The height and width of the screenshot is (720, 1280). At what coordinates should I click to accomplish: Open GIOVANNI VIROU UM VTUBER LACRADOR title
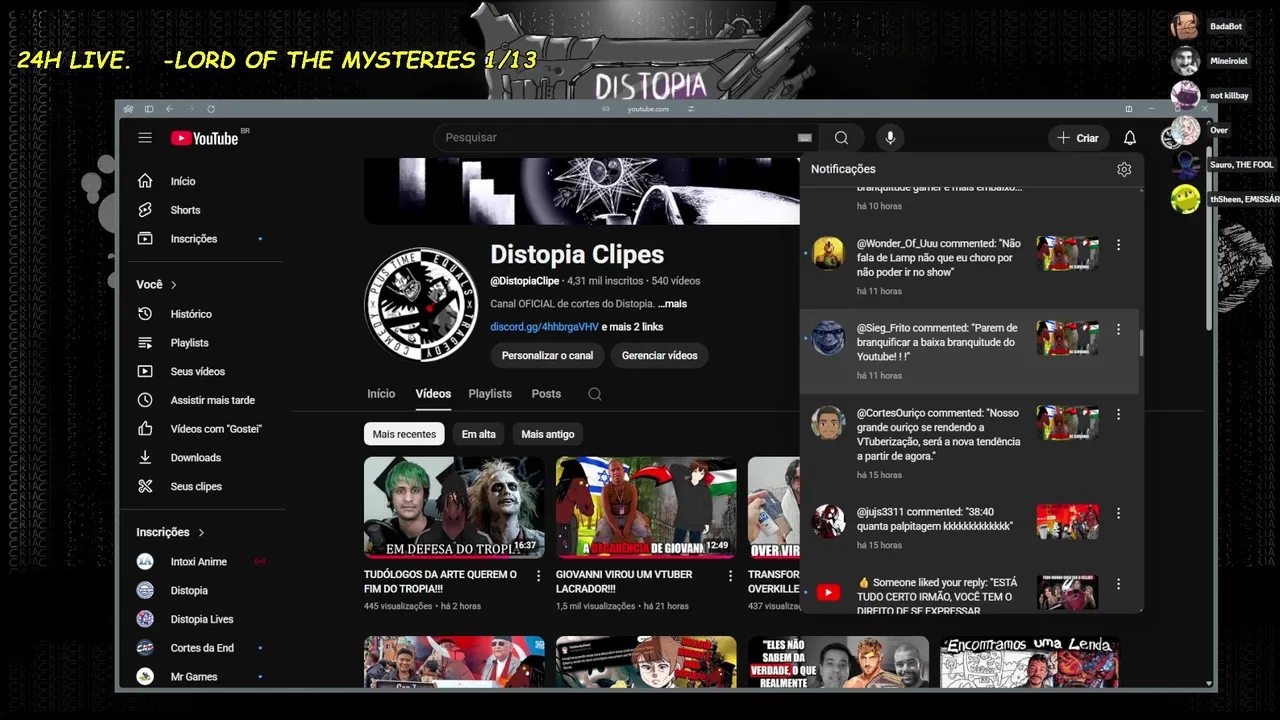[x=625, y=581]
